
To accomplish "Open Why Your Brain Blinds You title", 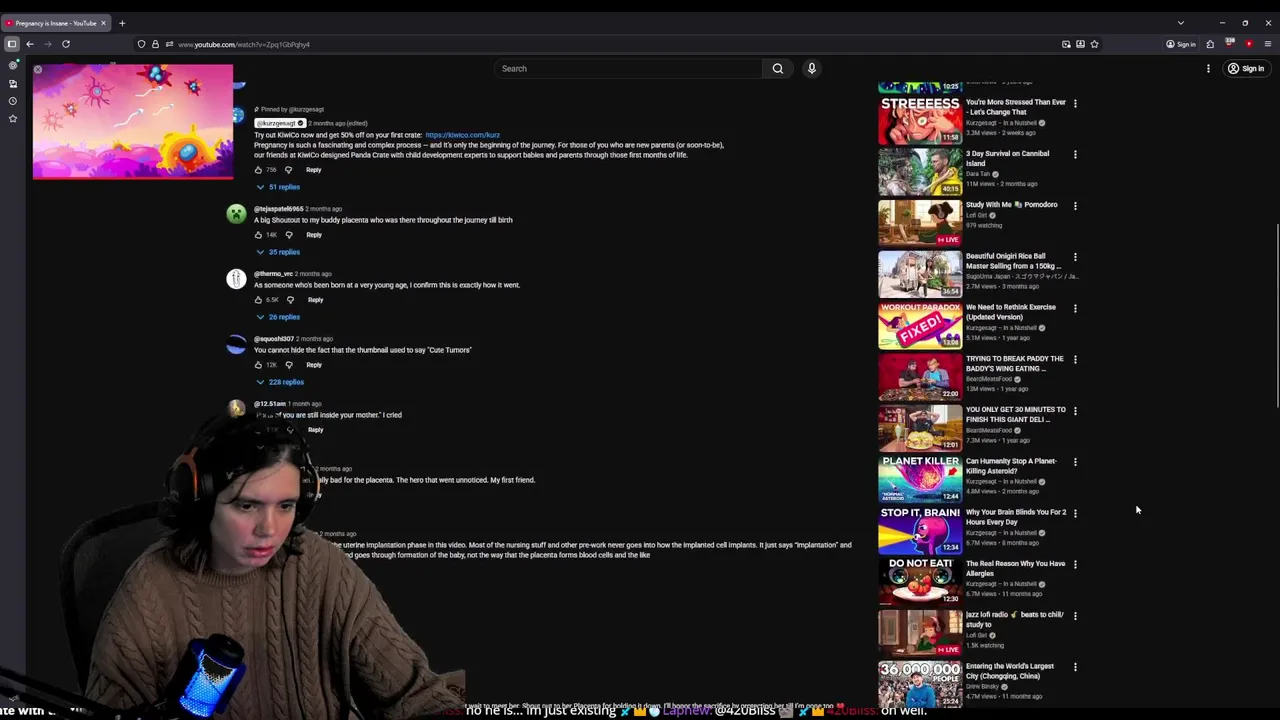I will click(1016, 517).
